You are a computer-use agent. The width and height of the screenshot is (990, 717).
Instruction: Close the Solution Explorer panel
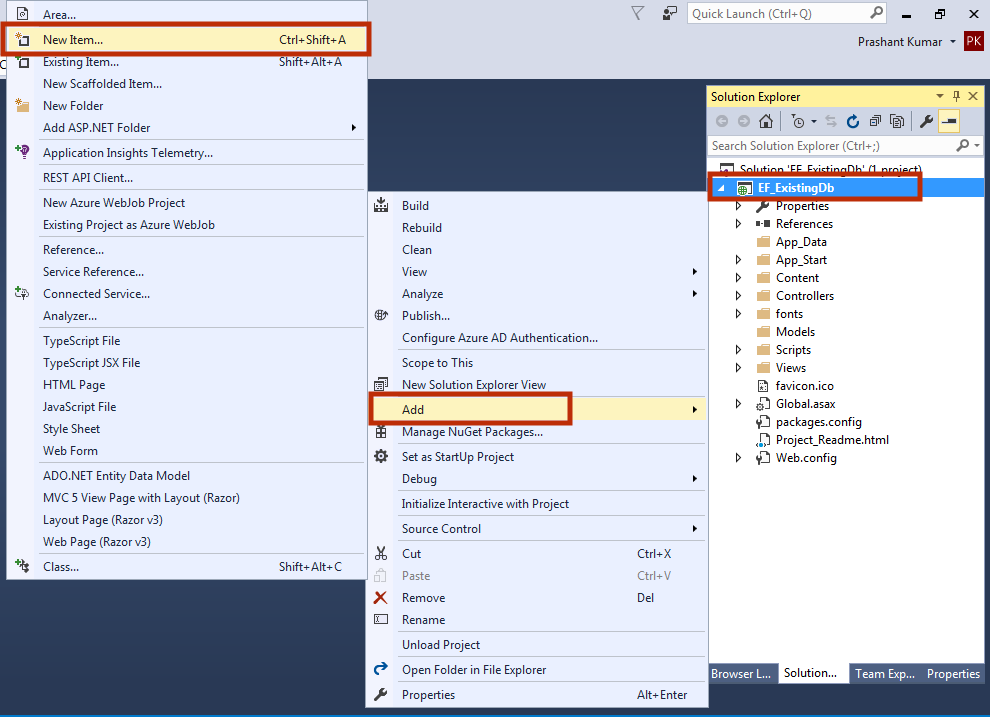tap(973, 96)
